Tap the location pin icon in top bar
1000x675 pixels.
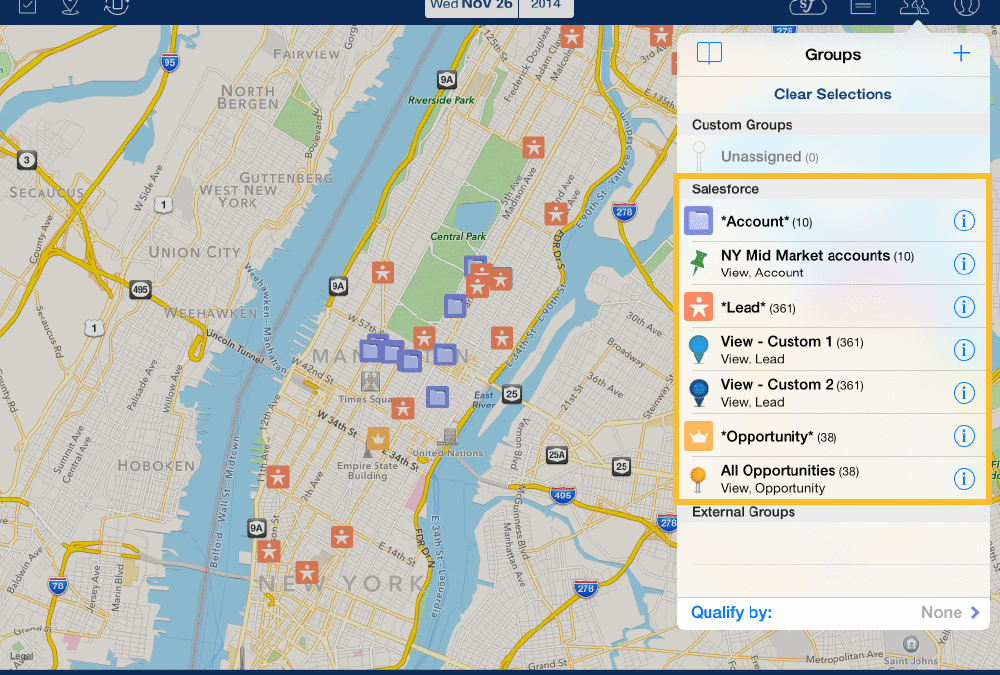click(70, 6)
